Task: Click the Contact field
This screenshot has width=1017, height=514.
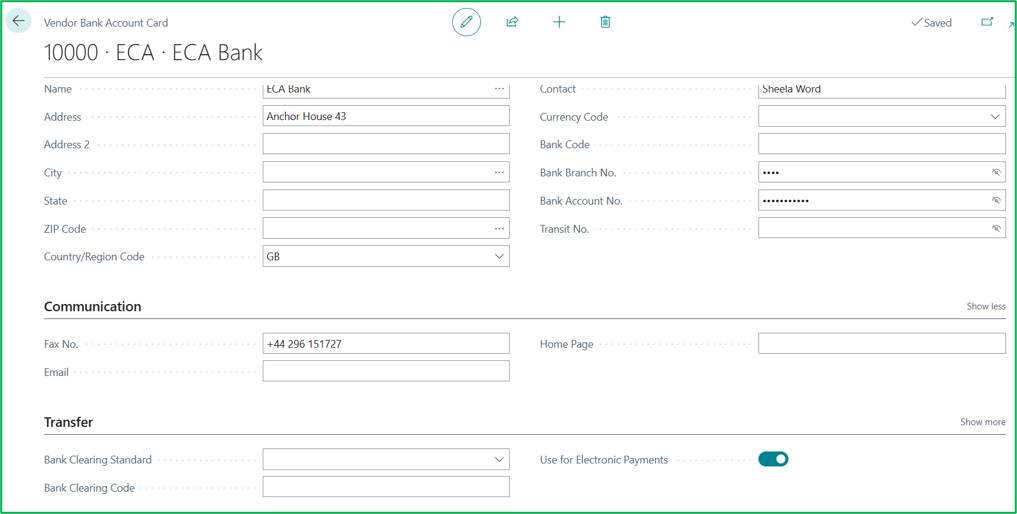Action: [x=881, y=90]
